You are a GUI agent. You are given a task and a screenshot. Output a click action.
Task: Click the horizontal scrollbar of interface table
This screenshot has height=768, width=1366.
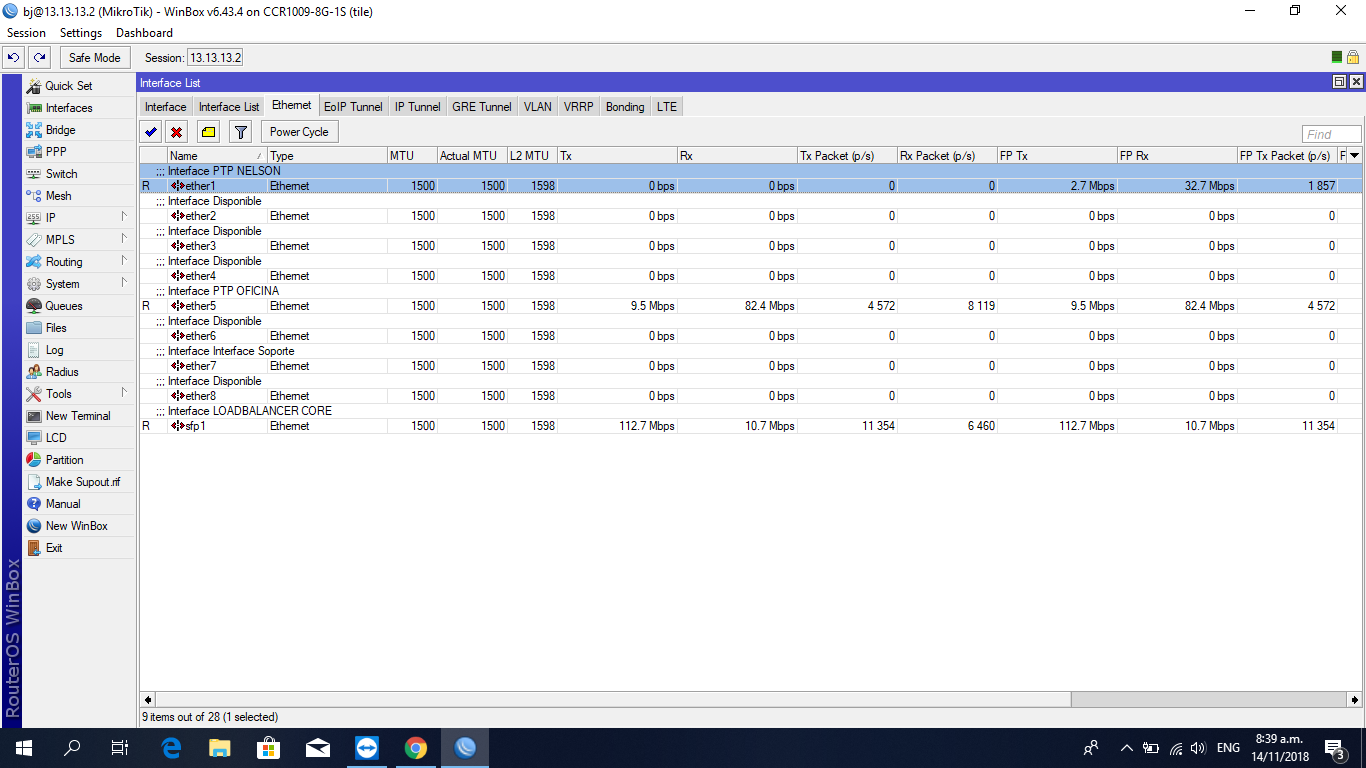tap(612, 699)
